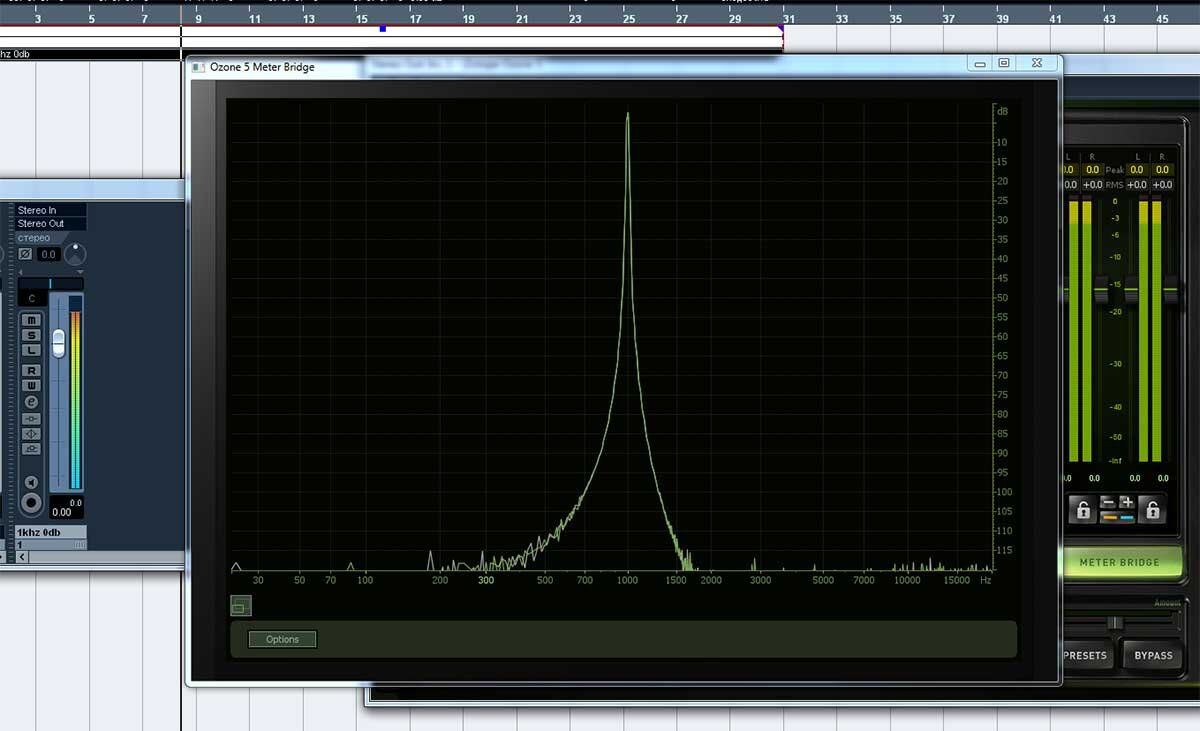This screenshot has width=1200, height=731.
Task: Open Ozone Presets
Action: tap(1086, 656)
